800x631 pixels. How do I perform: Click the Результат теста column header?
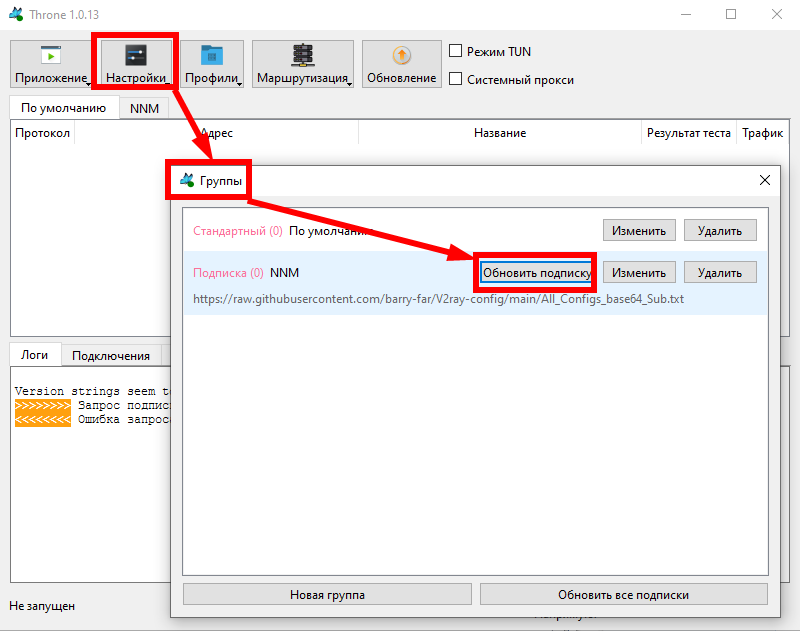pos(688,133)
